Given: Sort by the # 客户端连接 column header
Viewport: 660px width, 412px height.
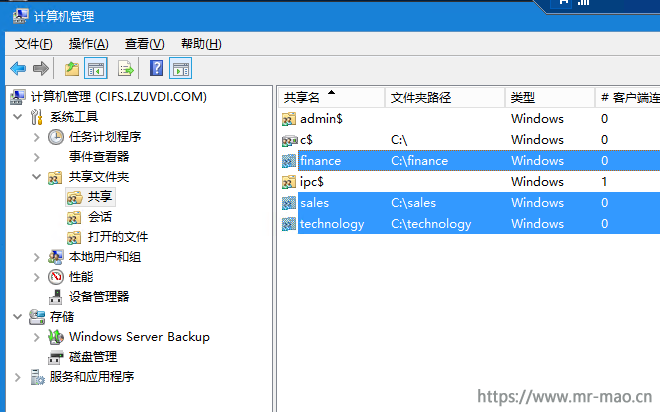Looking at the screenshot, I should click(x=628, y=98).
